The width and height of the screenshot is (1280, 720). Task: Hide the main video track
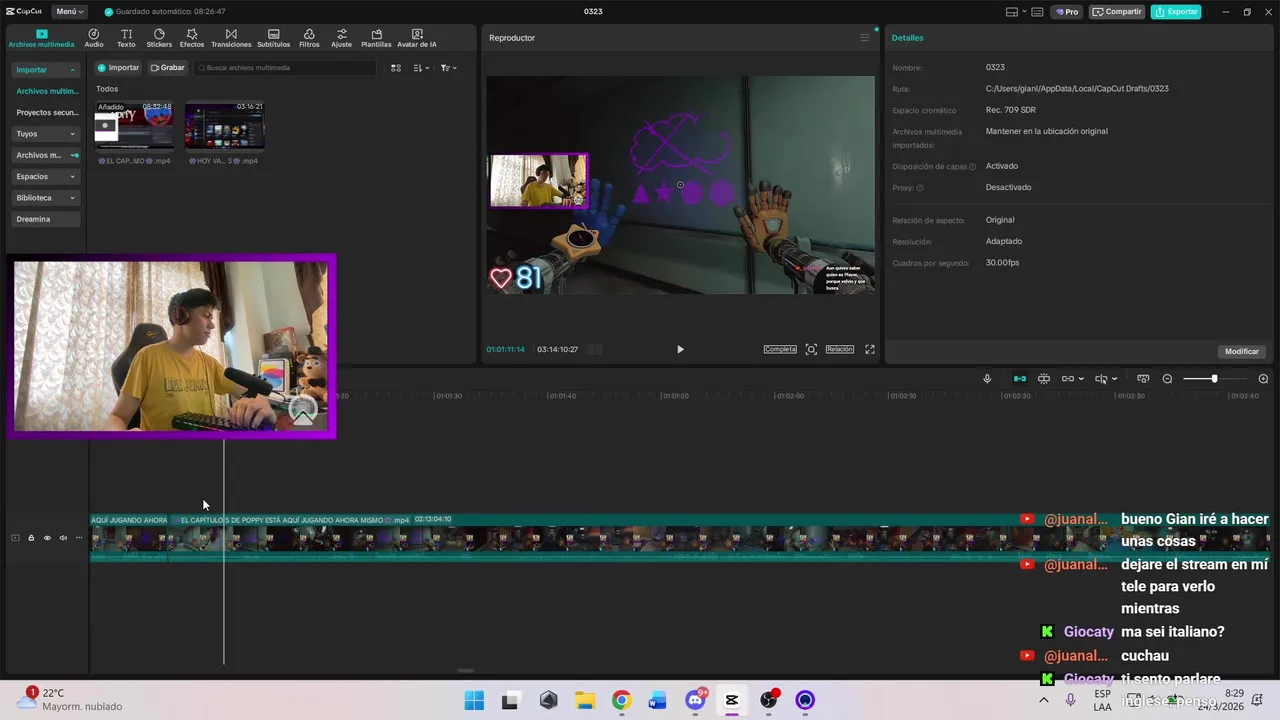coord(47,538)
